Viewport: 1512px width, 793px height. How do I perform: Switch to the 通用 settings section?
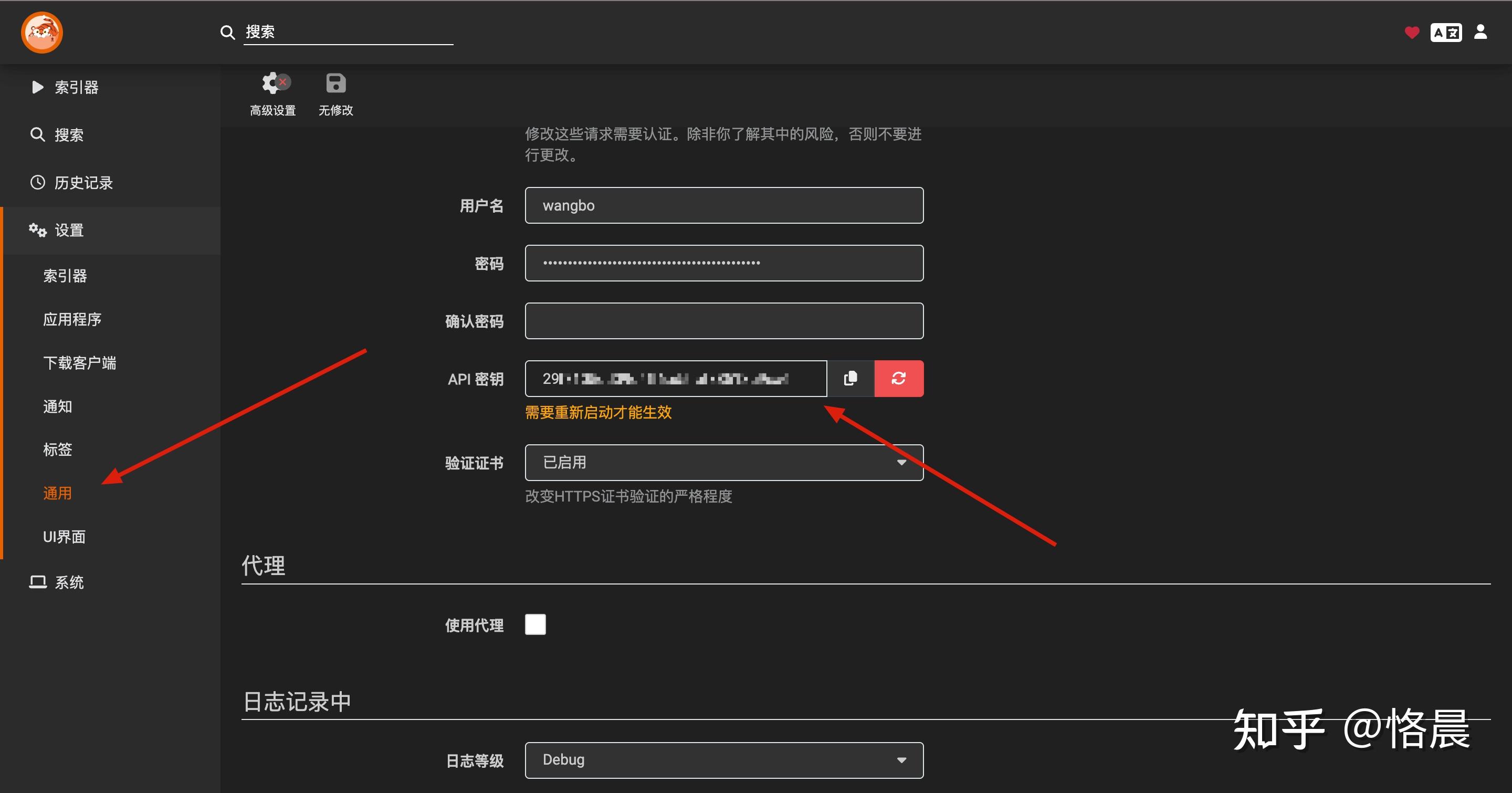pyautogui.click(x=58, y=493)
